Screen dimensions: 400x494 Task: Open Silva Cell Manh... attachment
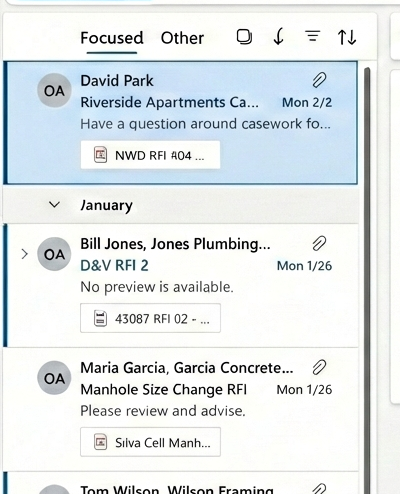pos(150,442)
